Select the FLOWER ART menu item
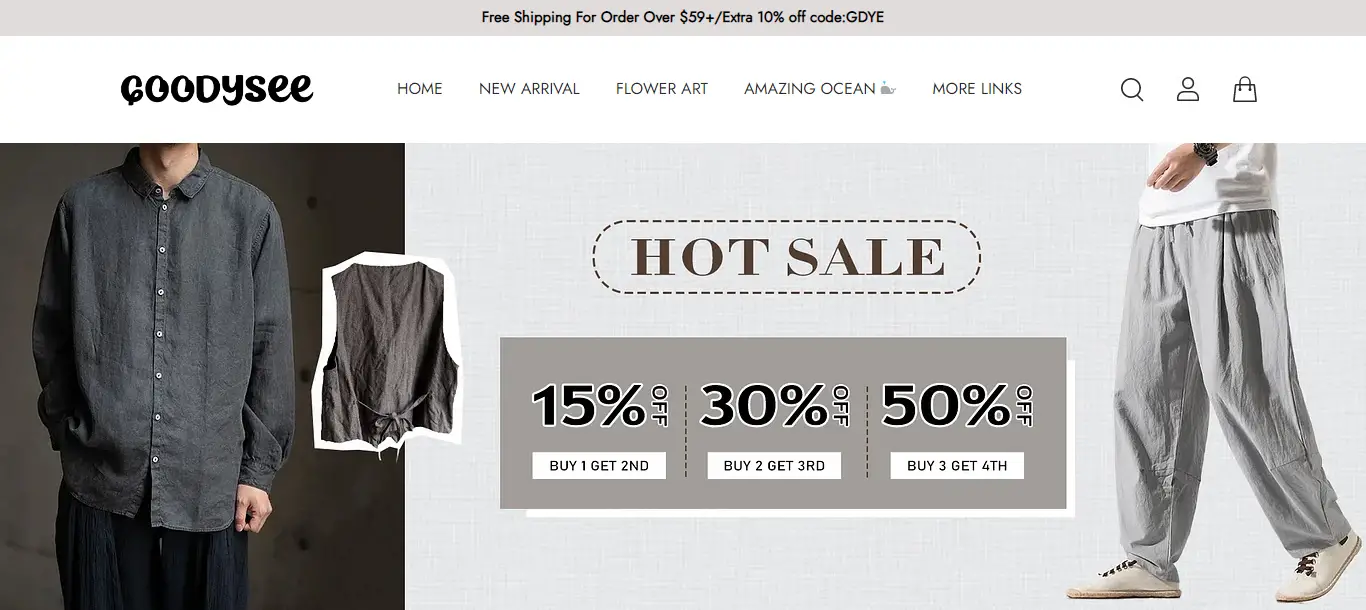The height and width of the screenshot is (610, 1366). point(662,89)
